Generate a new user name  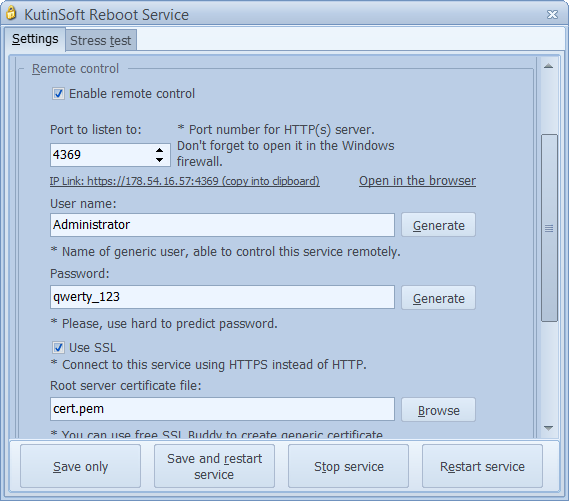pyautogui.click(x=438, y=225)
